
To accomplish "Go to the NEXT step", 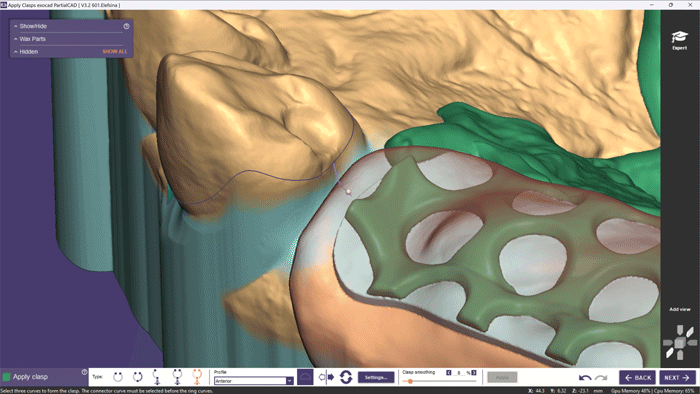I will tap(677, 377).
